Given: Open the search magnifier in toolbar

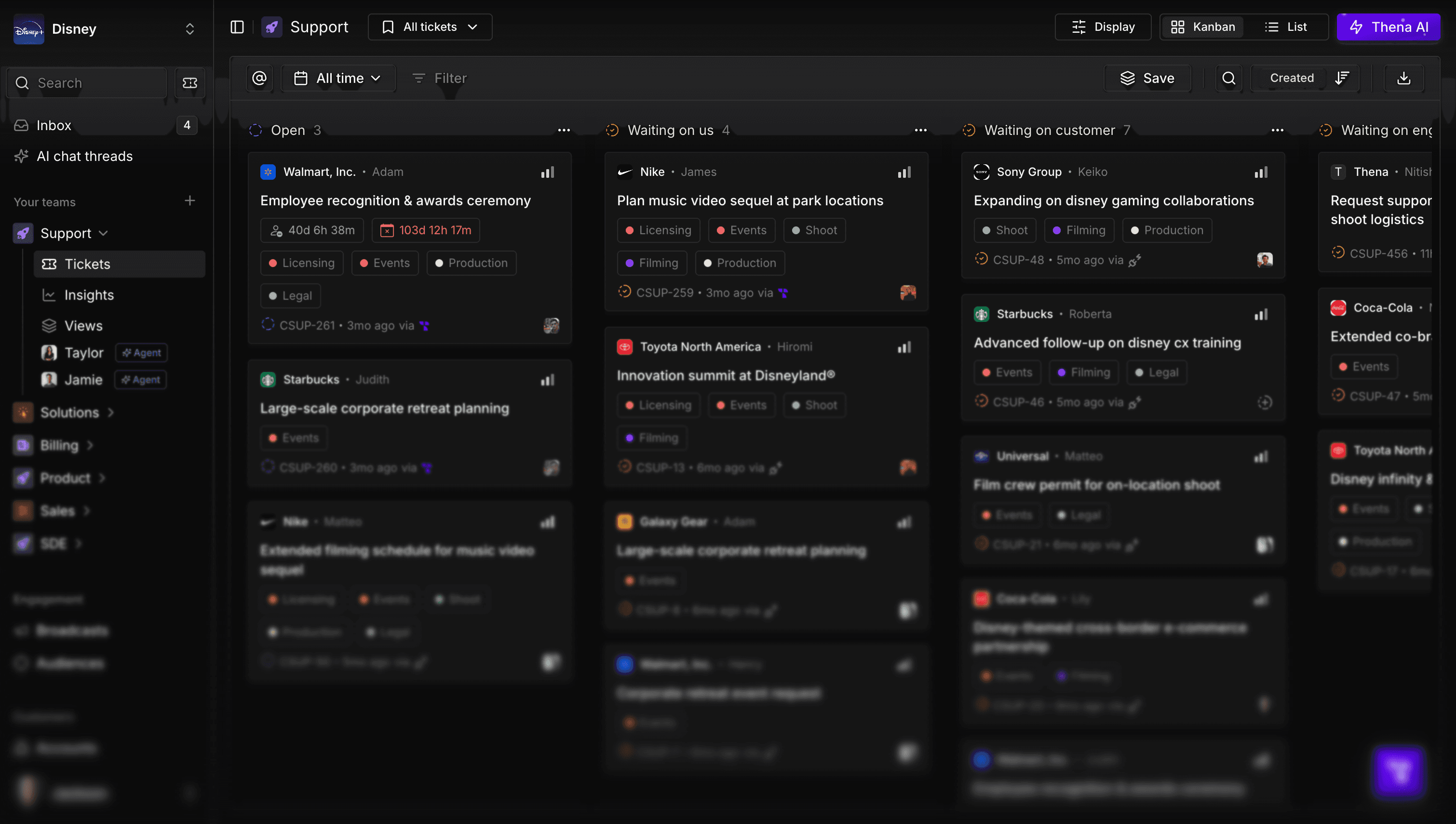Looking at the screenshot, I should pos(1229,78).
